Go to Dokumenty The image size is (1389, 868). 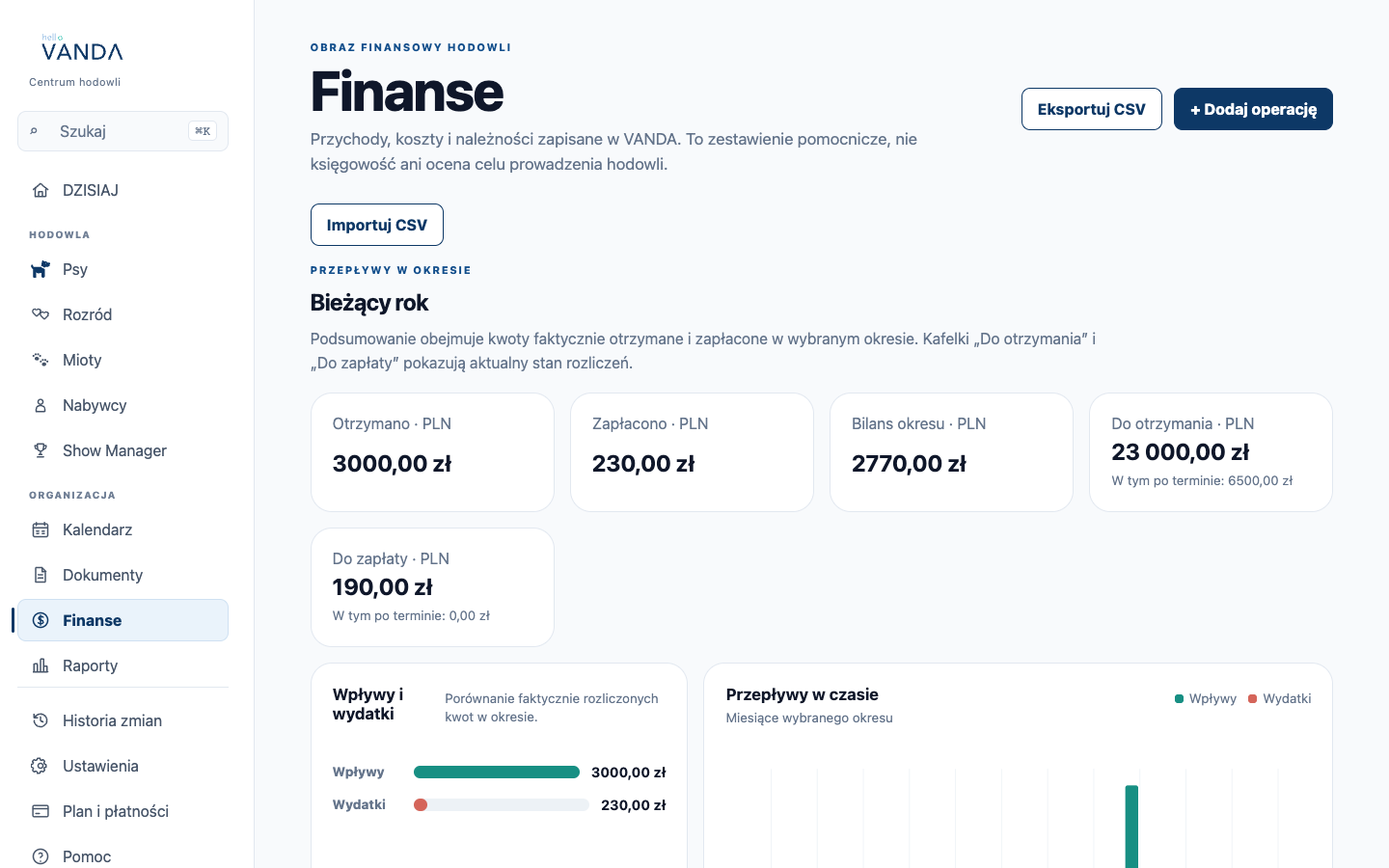pyautogui.click(x=123, y=575)
